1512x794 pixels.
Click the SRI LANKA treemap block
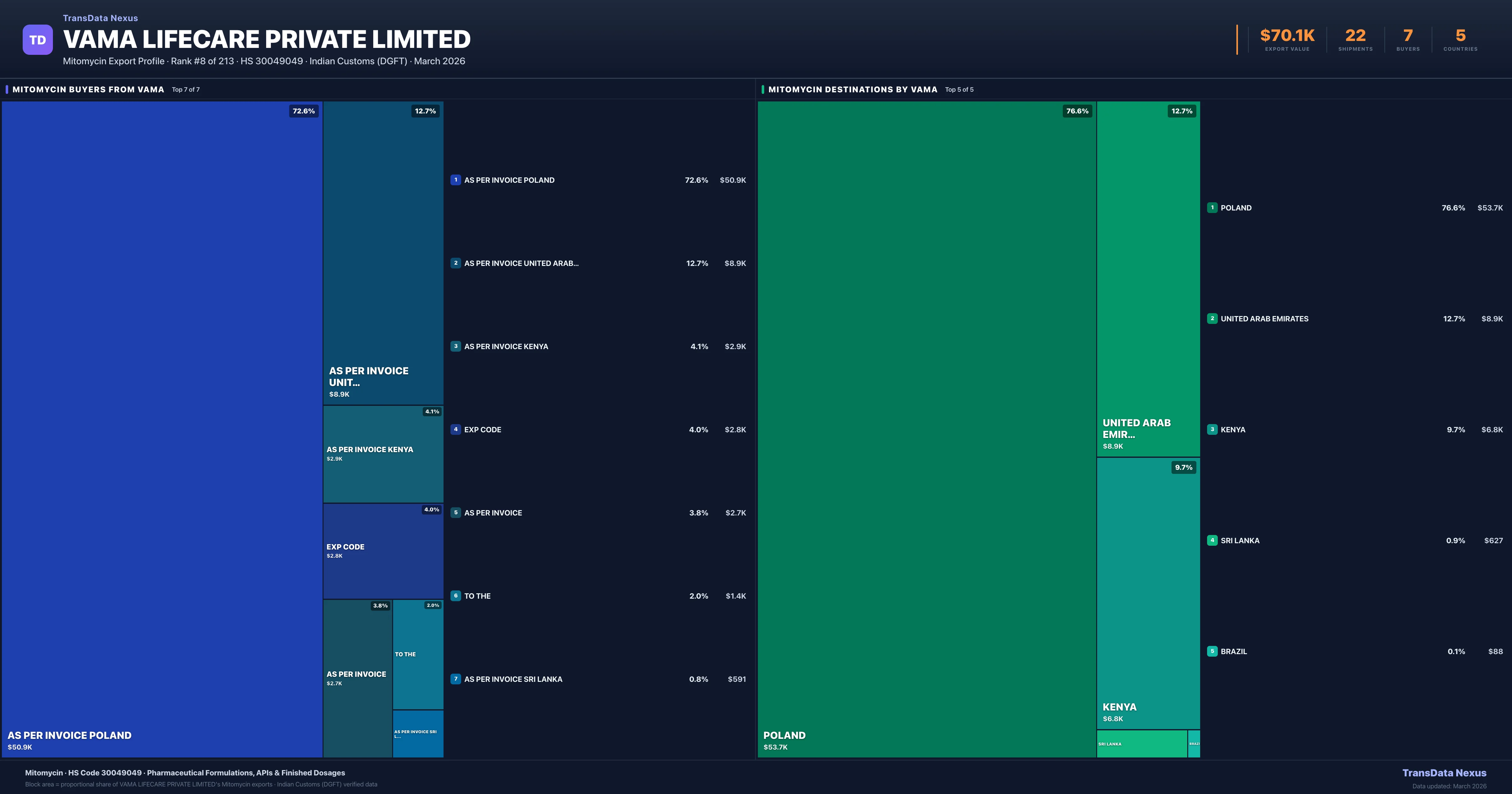coord(1142,744)
